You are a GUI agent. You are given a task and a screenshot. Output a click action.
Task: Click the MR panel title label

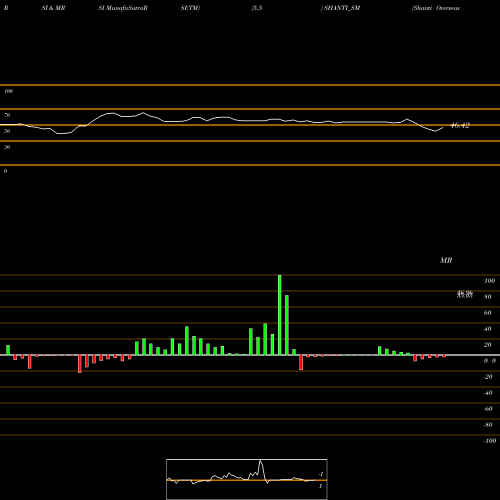click(x=446, y=260)
